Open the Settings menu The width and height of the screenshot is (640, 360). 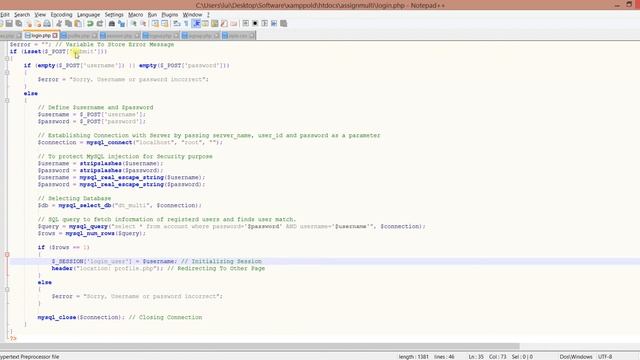(114, 15)
